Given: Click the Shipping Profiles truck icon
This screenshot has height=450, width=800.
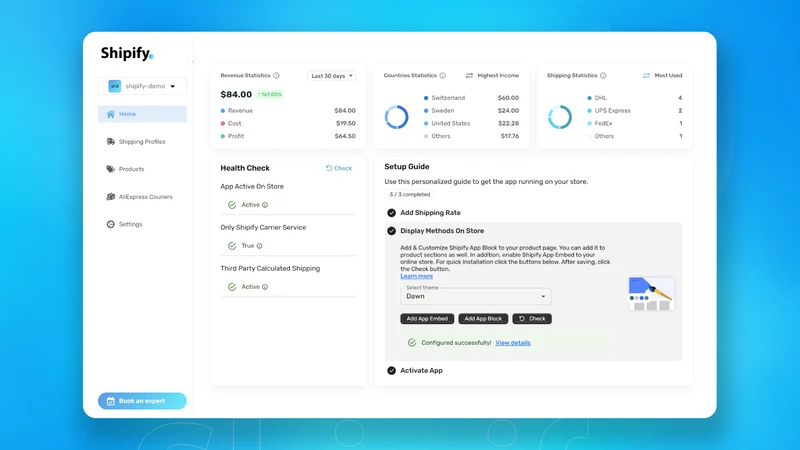Looking at the screenshot, I should pos(110,141).
